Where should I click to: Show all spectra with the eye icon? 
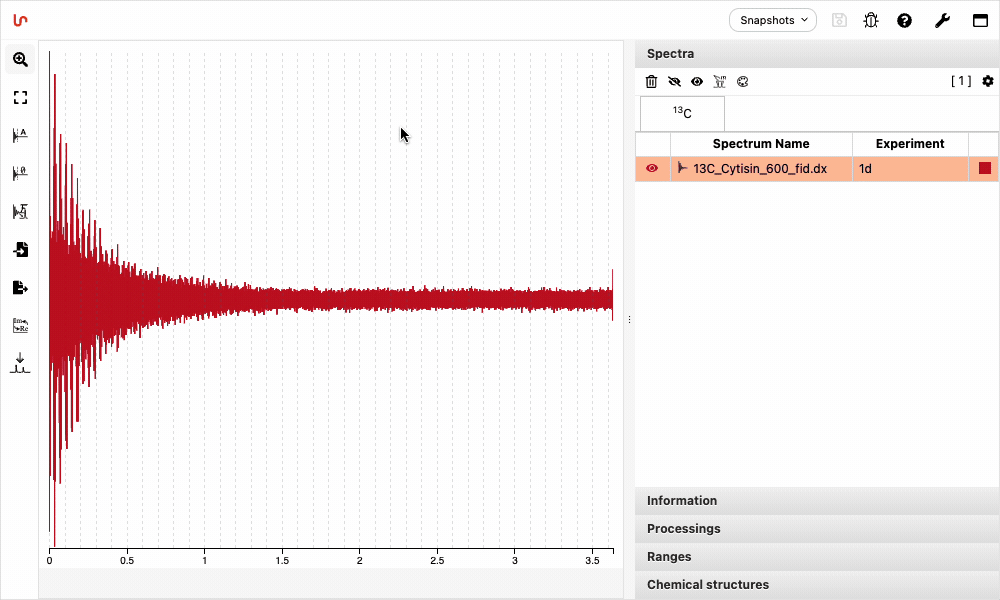pos(697,81)
